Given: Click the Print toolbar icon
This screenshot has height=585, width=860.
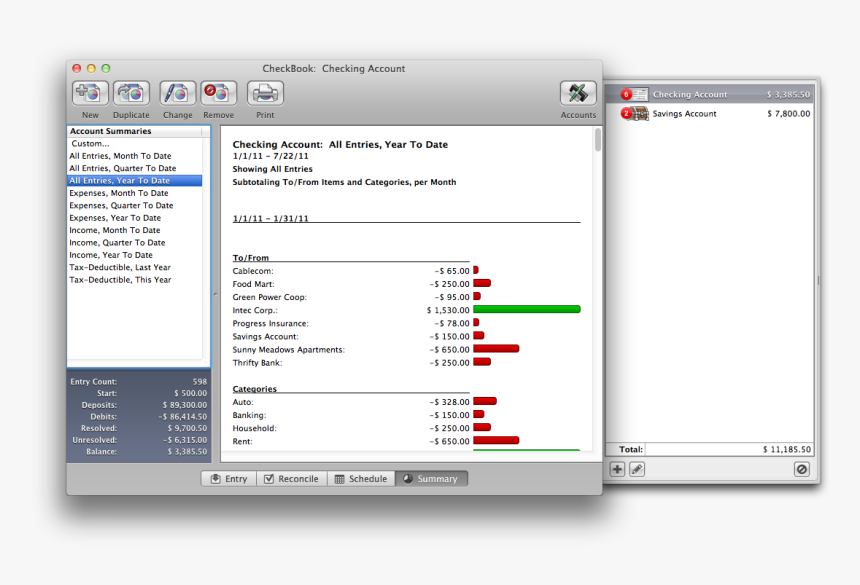Looking at the screenshot, I should 265,94.
